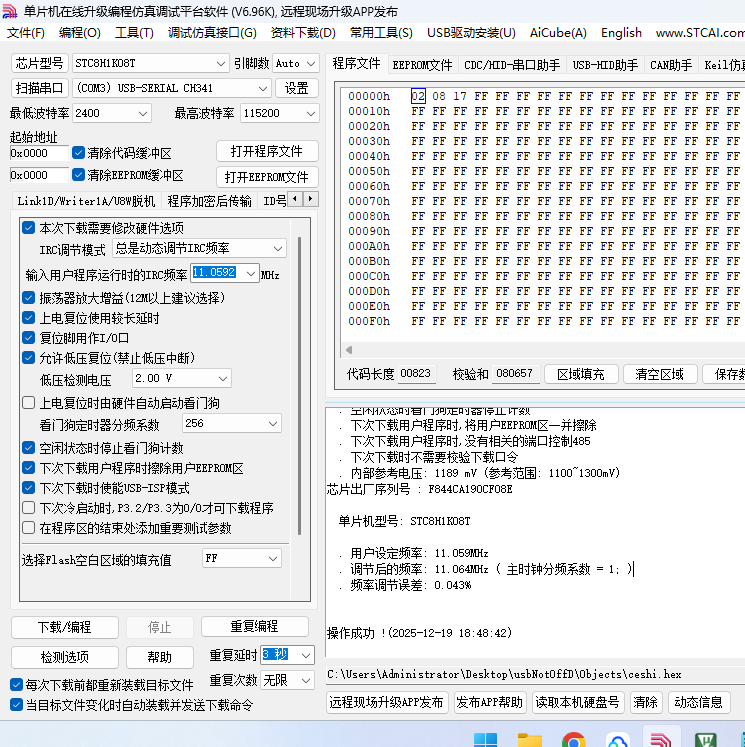The width and height of the screenshot is (745, 747).
Task: Open the Flash fill value FF dropdown
Action: tap(242, 558)
